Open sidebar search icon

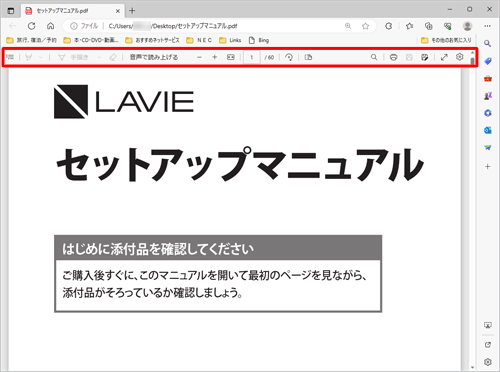click(488, 43)
